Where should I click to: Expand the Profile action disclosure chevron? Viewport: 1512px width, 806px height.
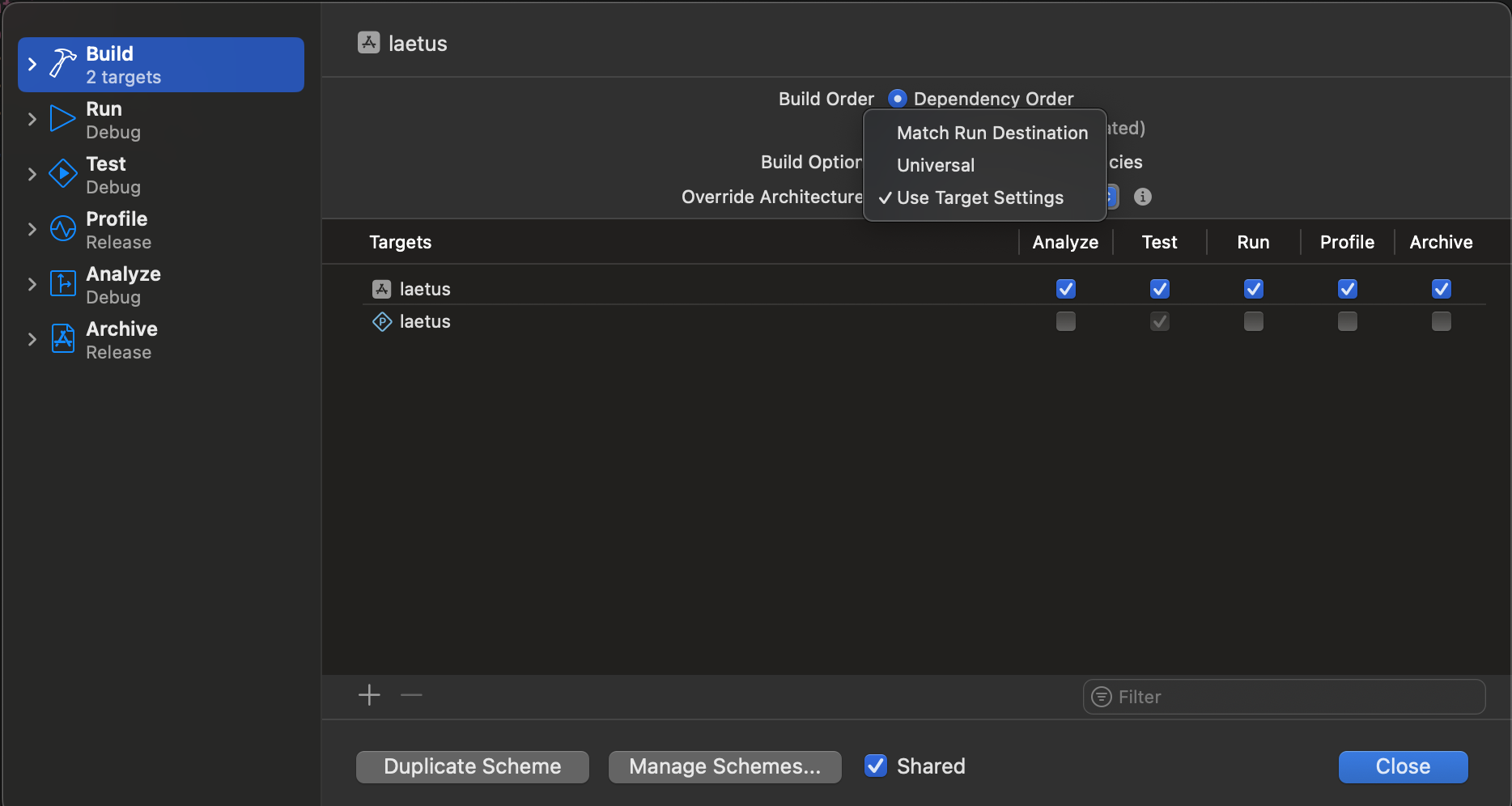(32, 229)
